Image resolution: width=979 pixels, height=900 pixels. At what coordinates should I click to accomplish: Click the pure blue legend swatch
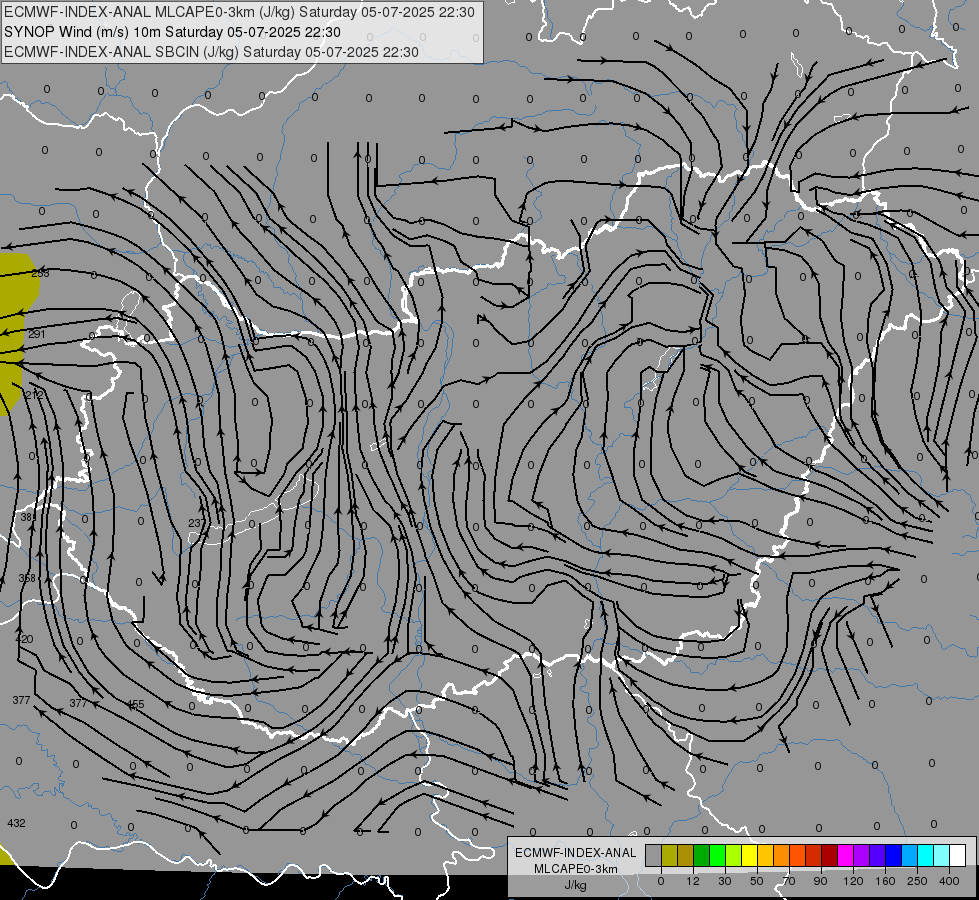click(893, 855)
